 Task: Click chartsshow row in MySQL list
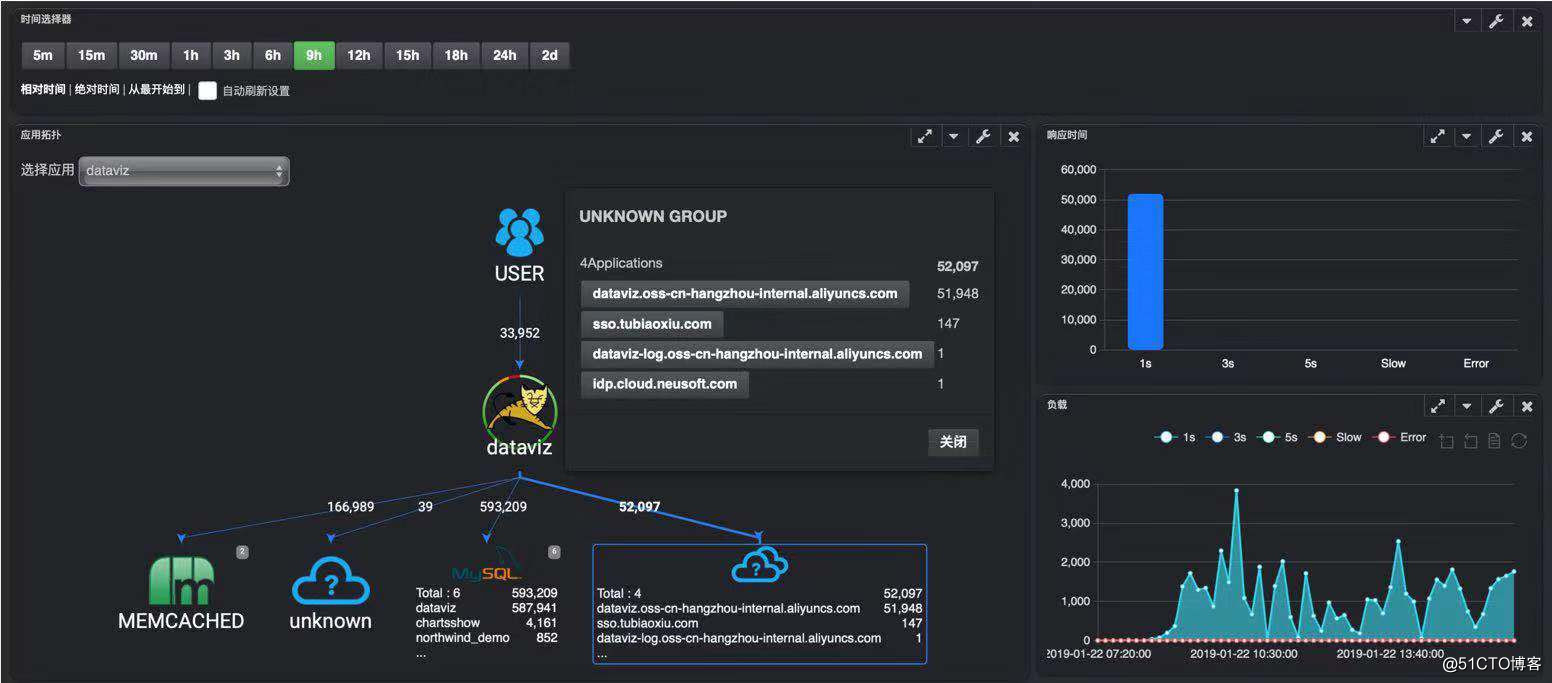[x=487, y=623]
